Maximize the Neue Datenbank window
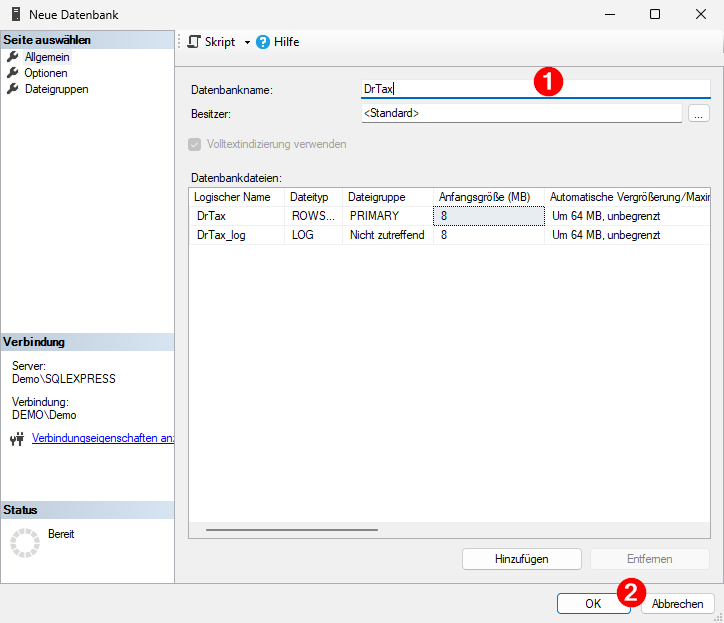This screenshot has height=623, width=724. coord(655,14)
